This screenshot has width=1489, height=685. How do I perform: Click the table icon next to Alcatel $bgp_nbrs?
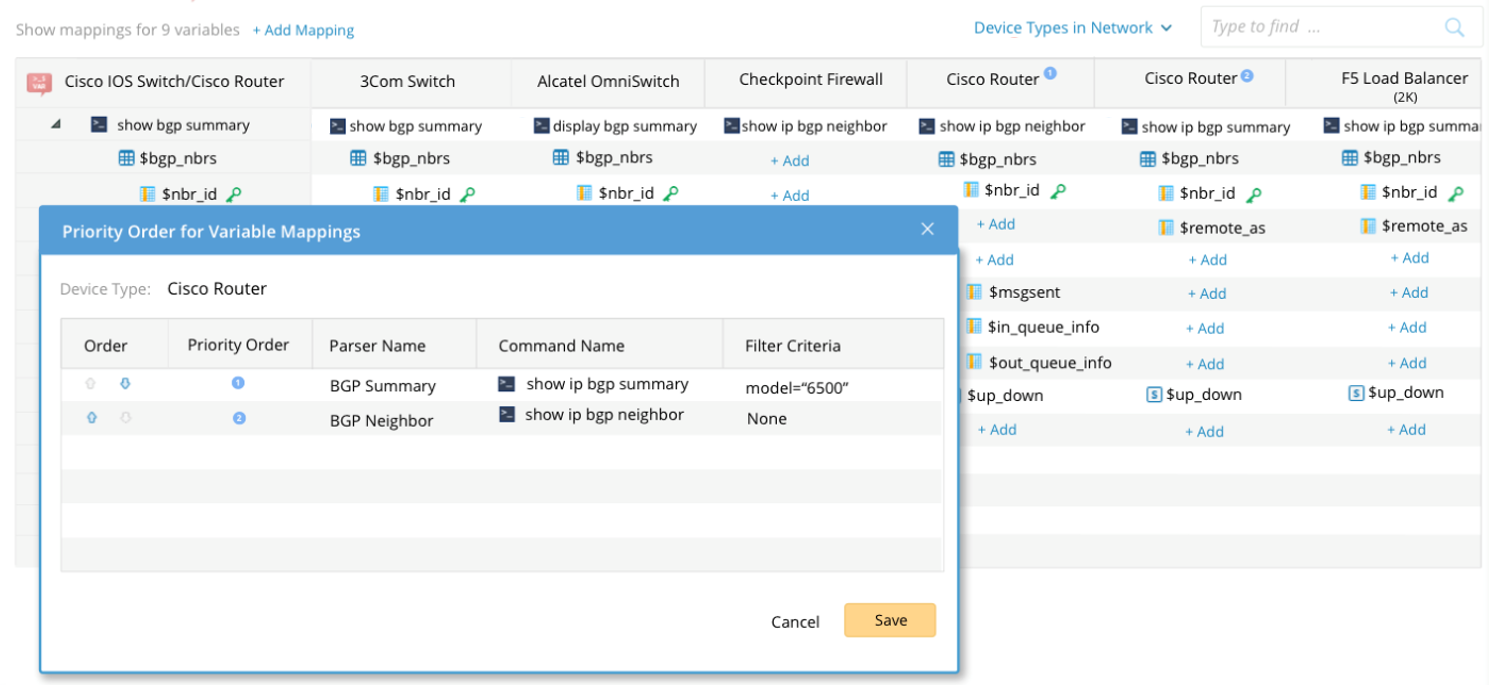[561, 157]
